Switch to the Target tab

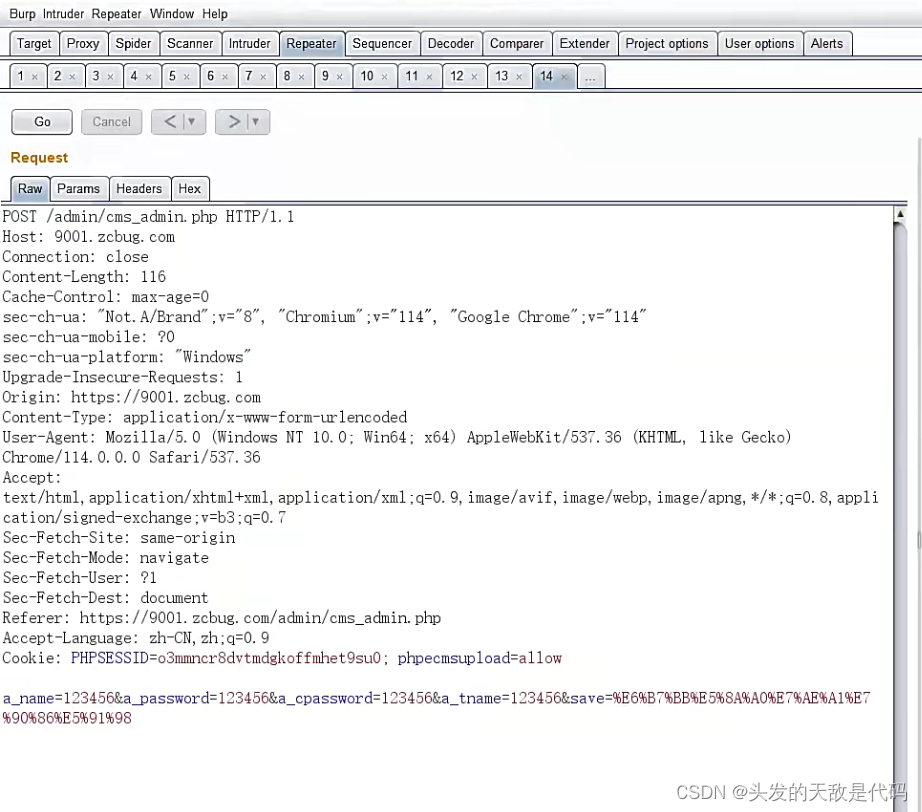tap(34, 44)
